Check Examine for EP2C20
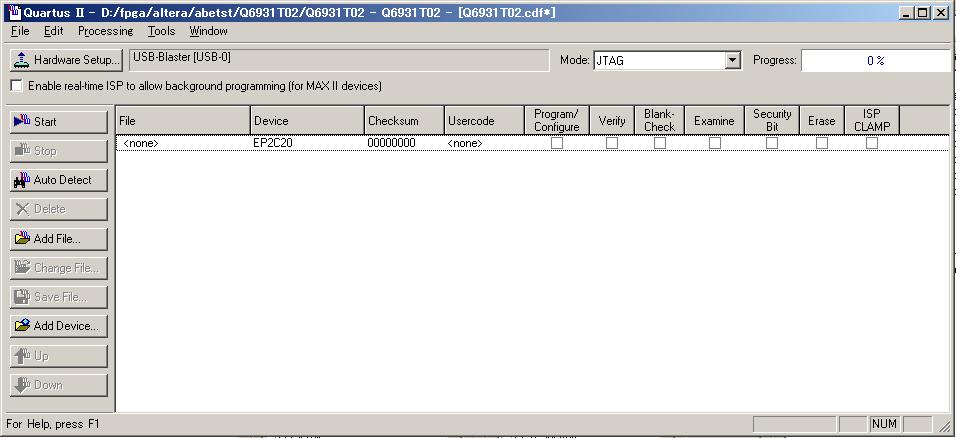Screen dimensions: 956x438 pyautogui.click(x=715, y=143)
